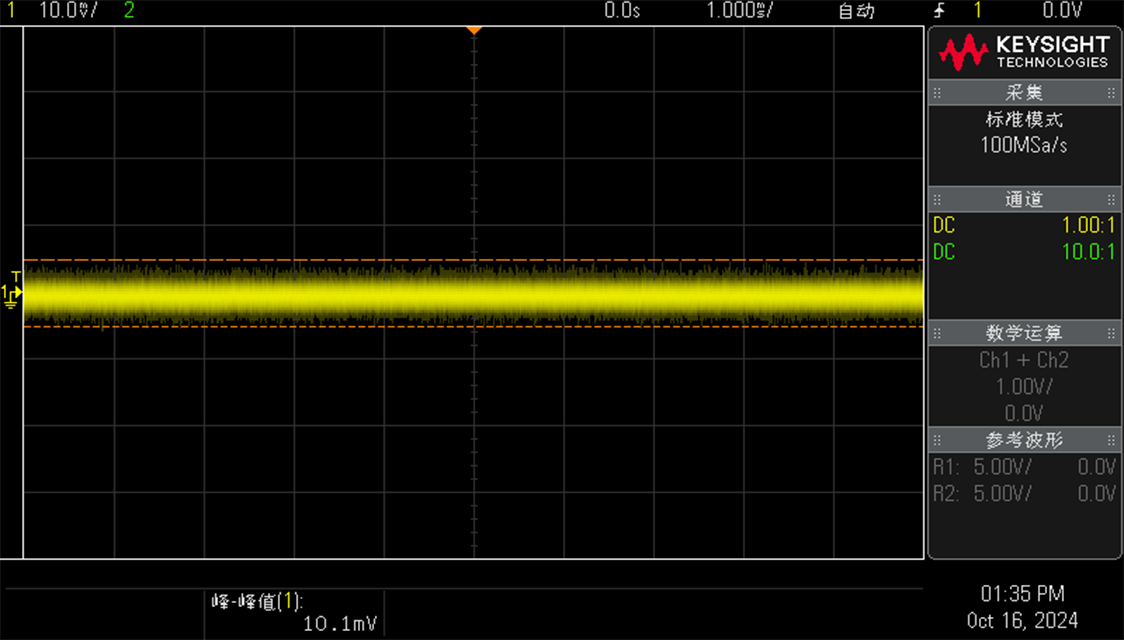Click the 峰-峰值(1) measurement label
This screenshot has height=640, width=1124.
click(257, 601)
